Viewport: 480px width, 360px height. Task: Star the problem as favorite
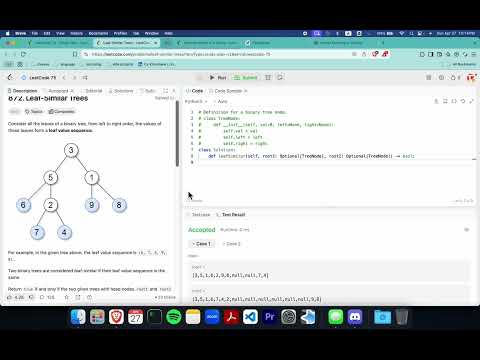tap(67, 297)
